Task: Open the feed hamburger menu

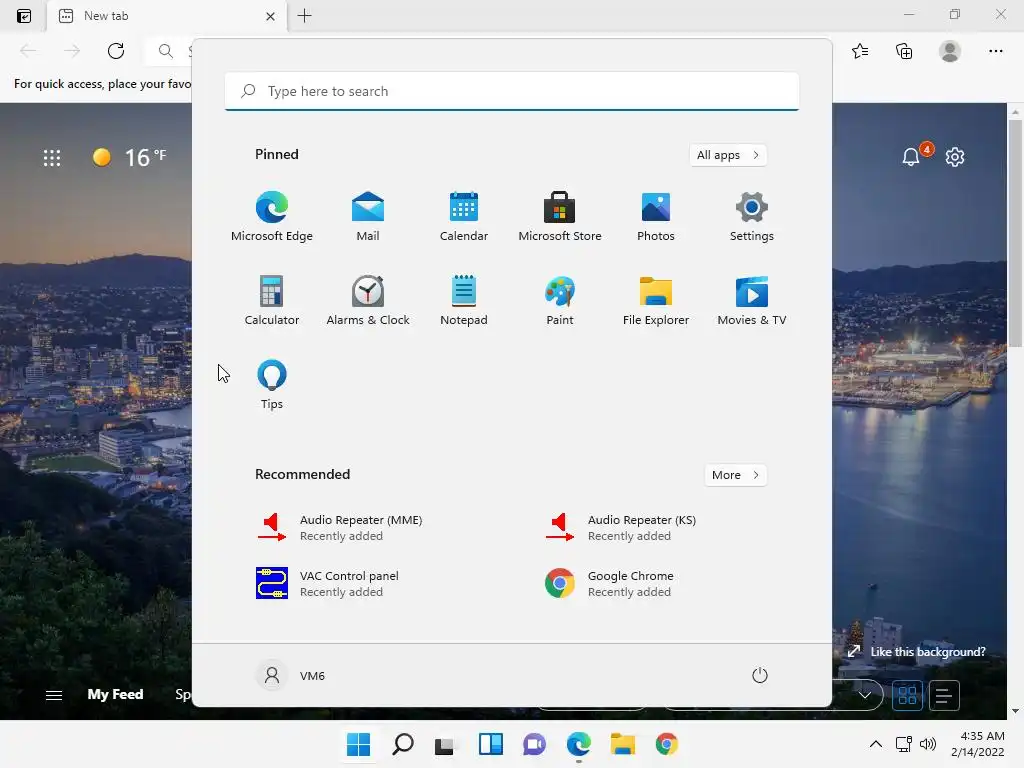Action: click(54, 695)
